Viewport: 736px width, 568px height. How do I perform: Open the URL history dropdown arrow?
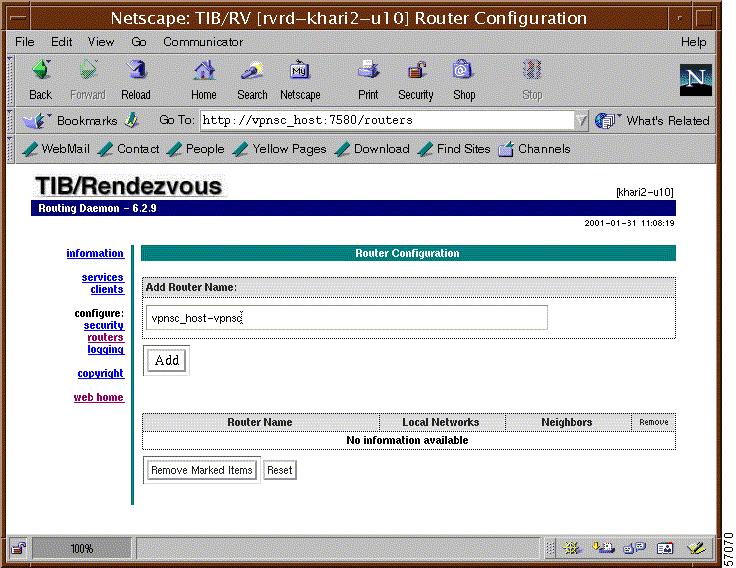[581, 121]
